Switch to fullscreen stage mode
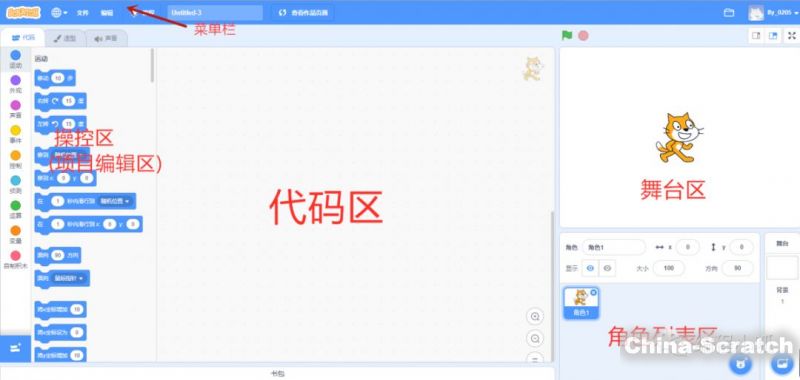 coord(791,36)
